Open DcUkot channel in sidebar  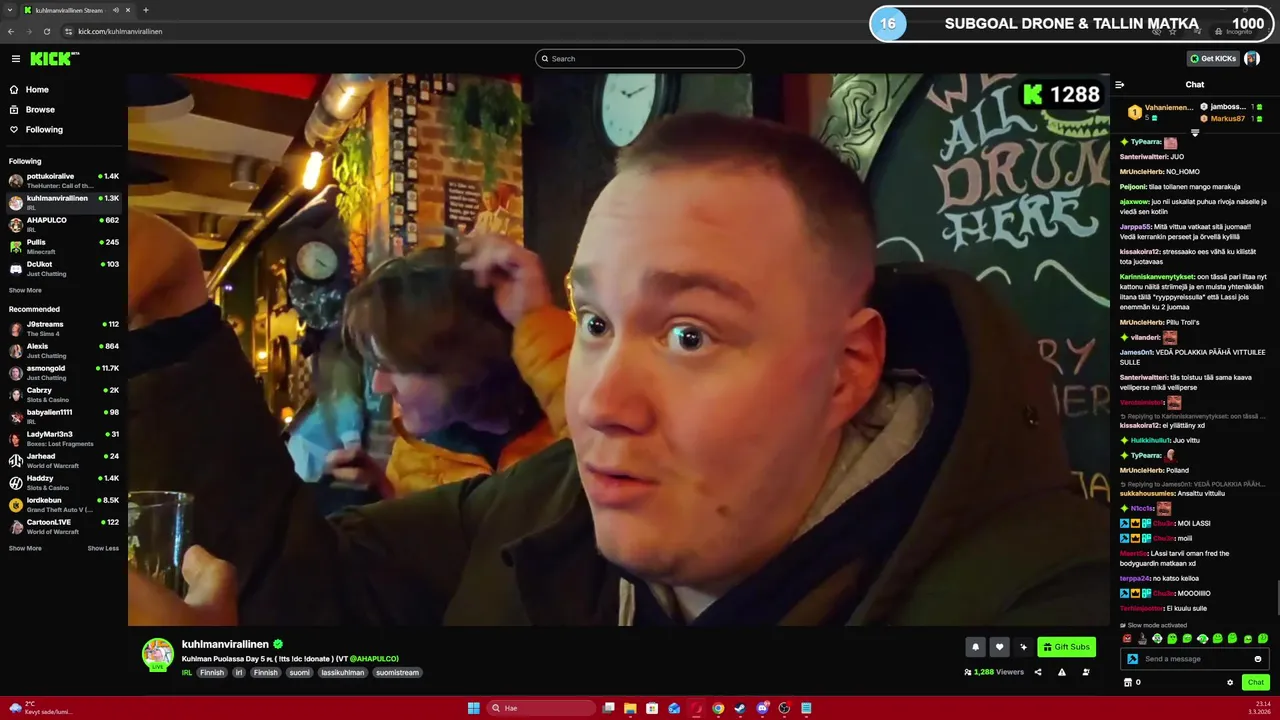tap(64, 268)
